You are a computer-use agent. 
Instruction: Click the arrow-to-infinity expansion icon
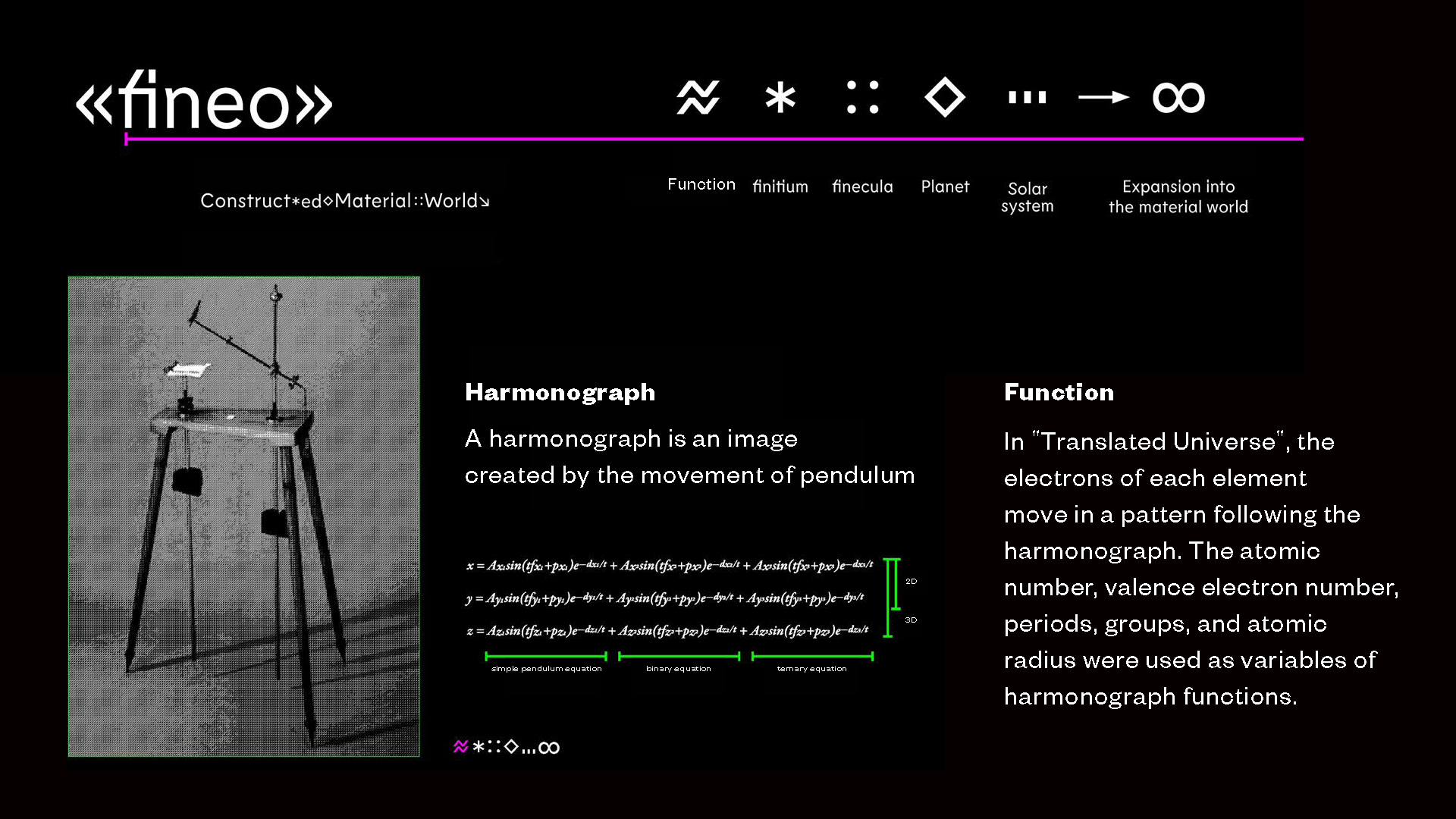[x=1104, y=97]
